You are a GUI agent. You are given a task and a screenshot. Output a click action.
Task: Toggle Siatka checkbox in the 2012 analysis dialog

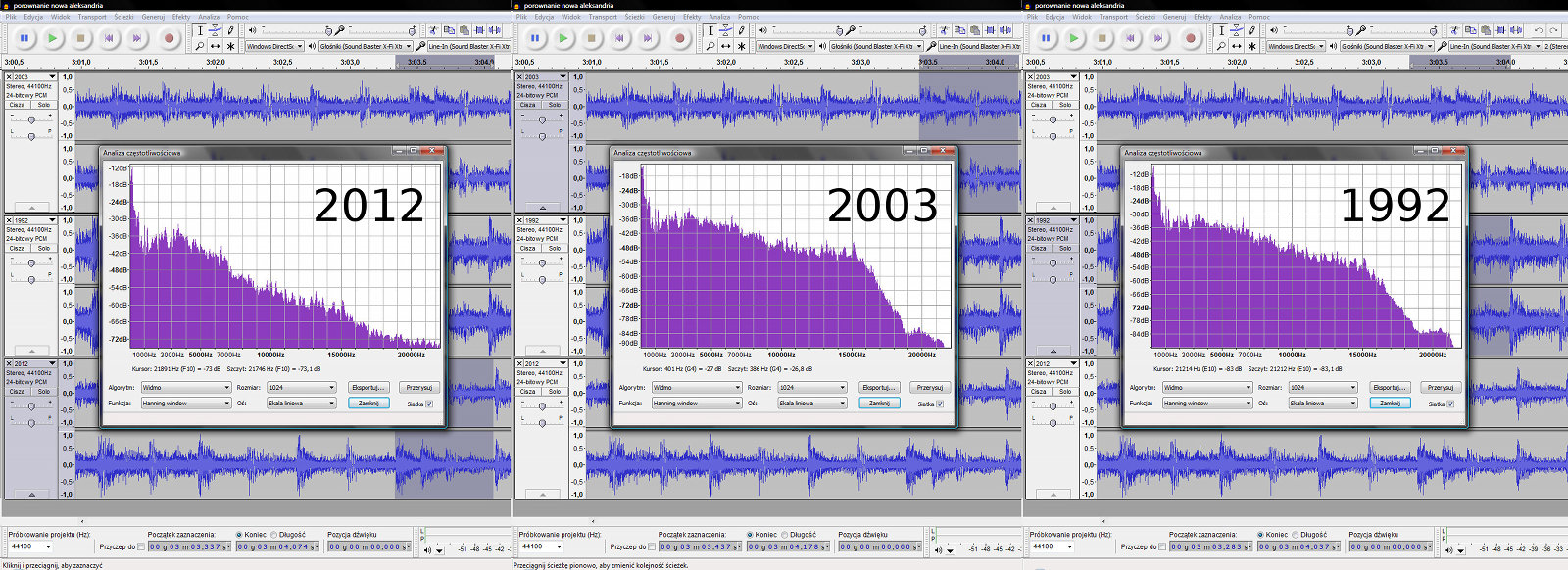tap(428, 404)
